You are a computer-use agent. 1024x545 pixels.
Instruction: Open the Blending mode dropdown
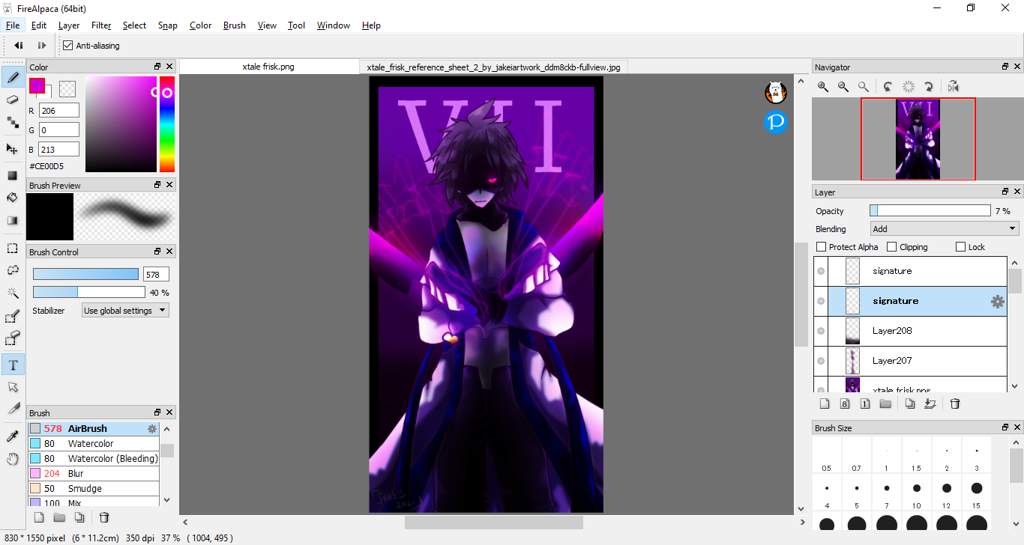pos(944,228)
